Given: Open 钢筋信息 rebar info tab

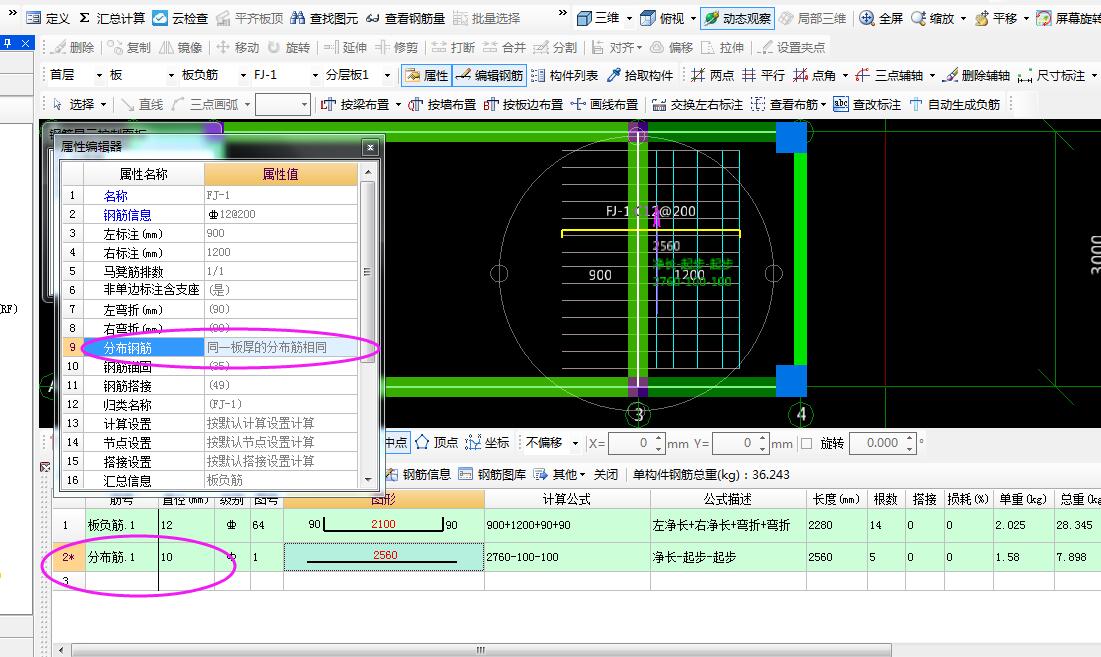Looking at the screenshot, I should 417,474.
